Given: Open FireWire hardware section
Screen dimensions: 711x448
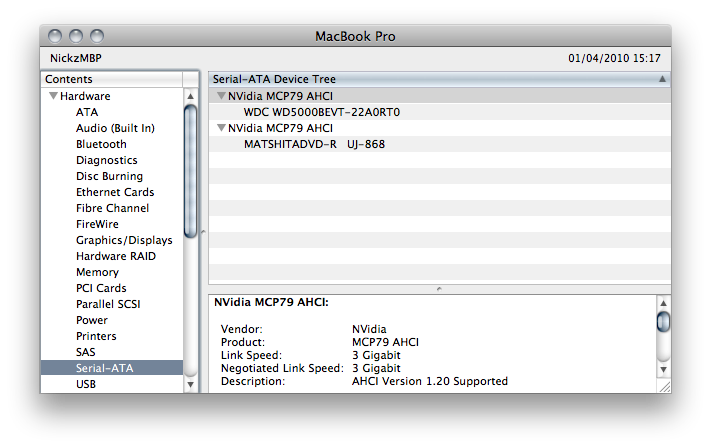Looking at the screenshot, I should (97, 224).
